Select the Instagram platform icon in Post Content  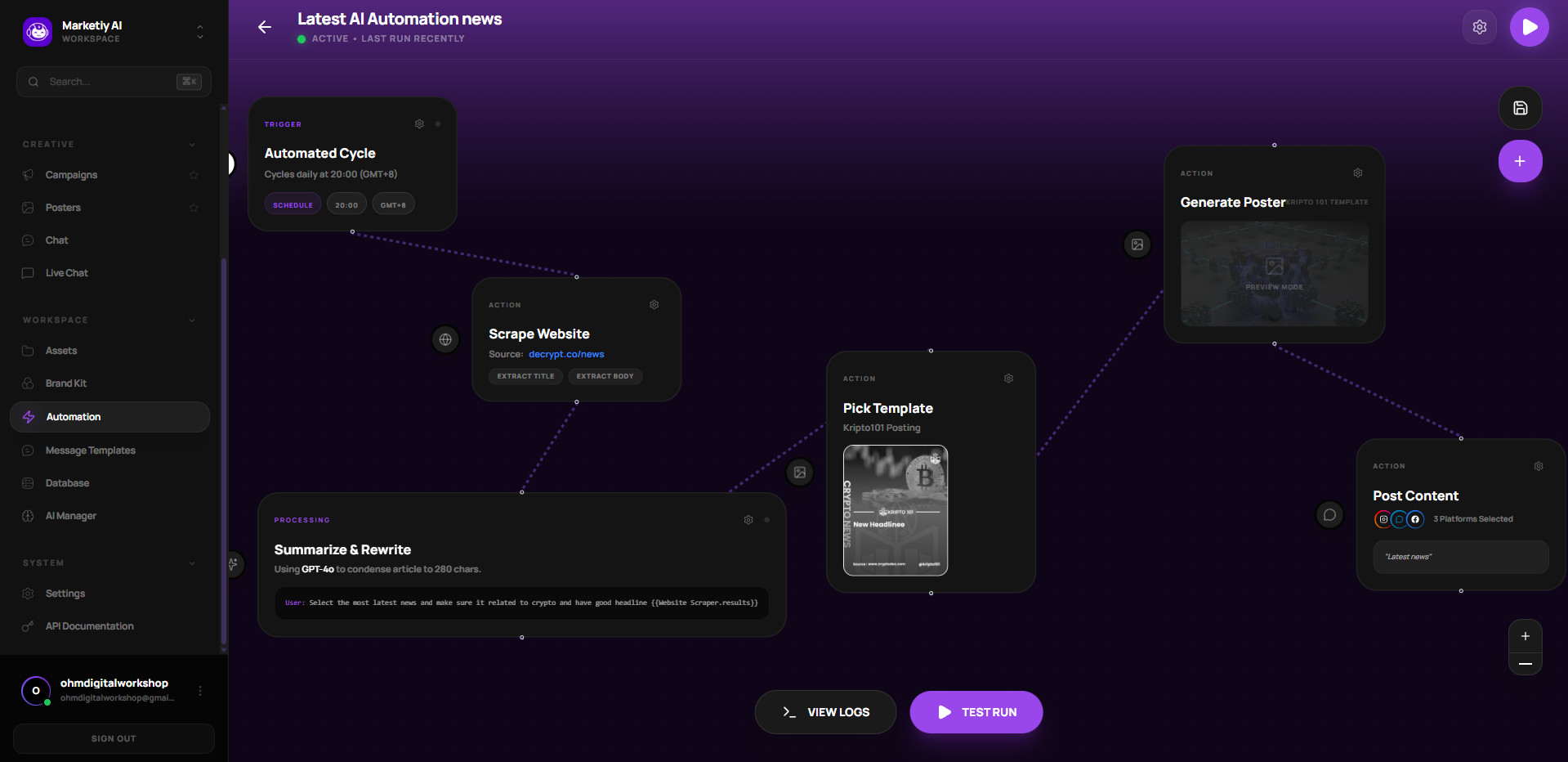click(1382, 519)
